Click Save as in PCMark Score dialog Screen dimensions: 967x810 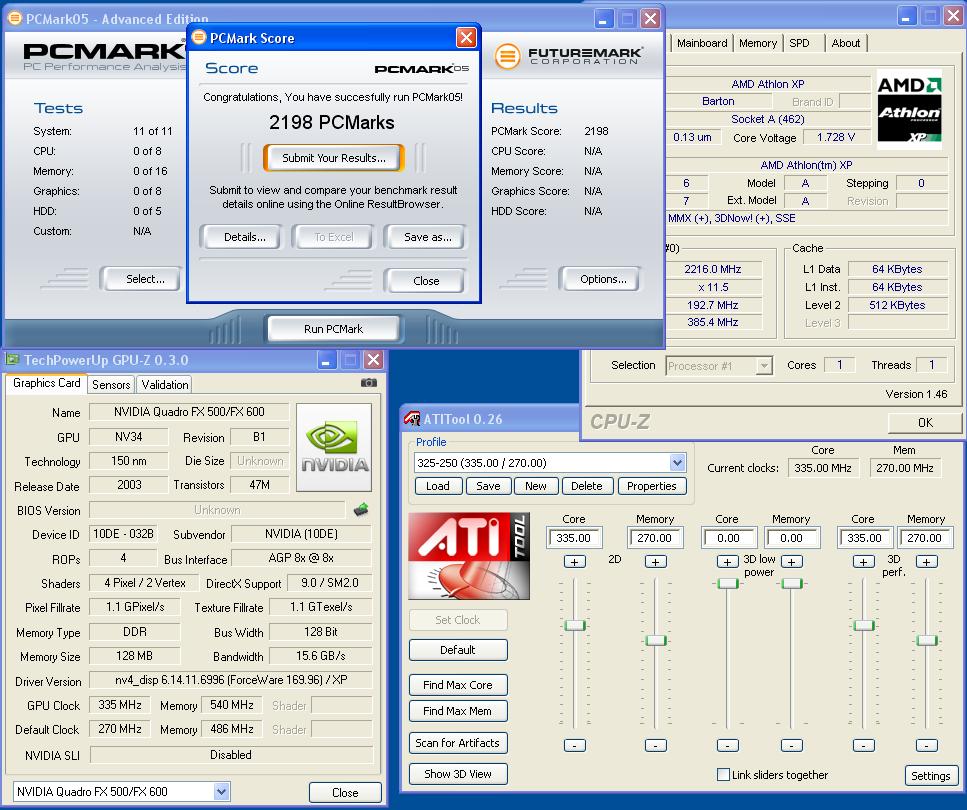coord(427,237)
